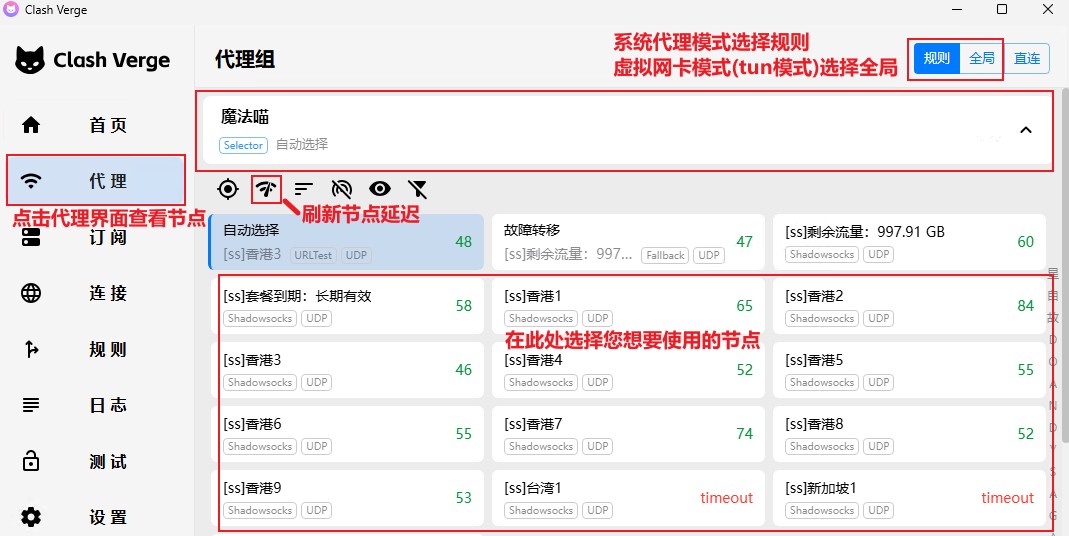Switch to 直连 direct mode

tap(1027, 59)
